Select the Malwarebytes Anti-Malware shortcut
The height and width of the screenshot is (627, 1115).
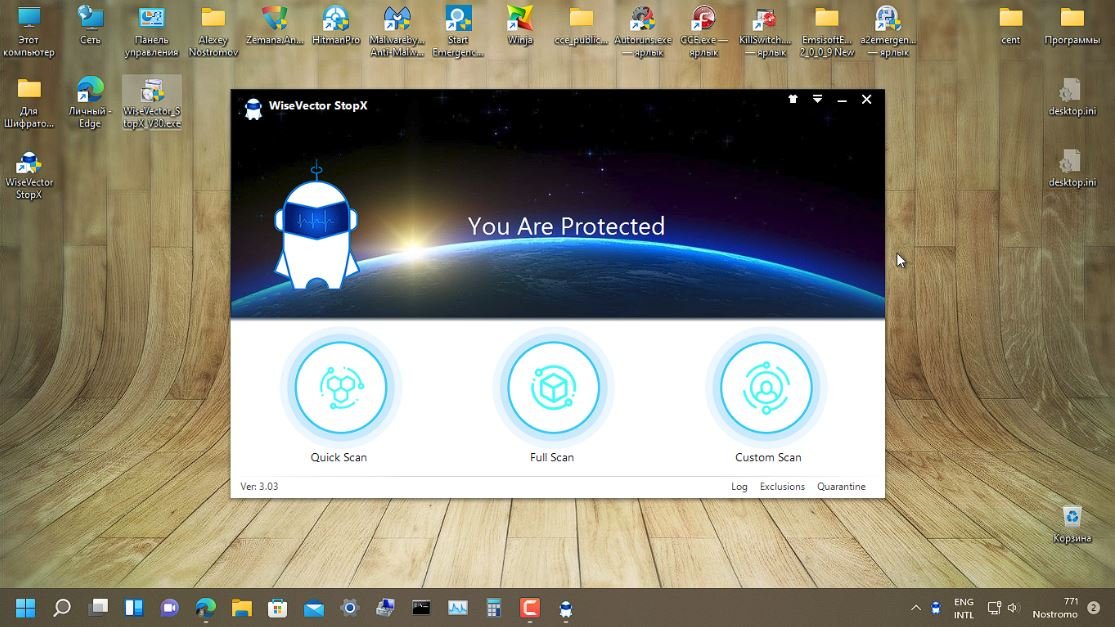click(397, 31)
